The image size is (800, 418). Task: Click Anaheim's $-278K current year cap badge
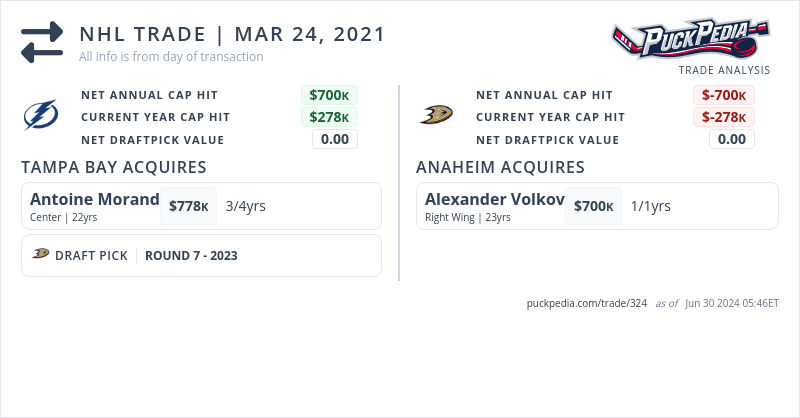click(724, 117)
